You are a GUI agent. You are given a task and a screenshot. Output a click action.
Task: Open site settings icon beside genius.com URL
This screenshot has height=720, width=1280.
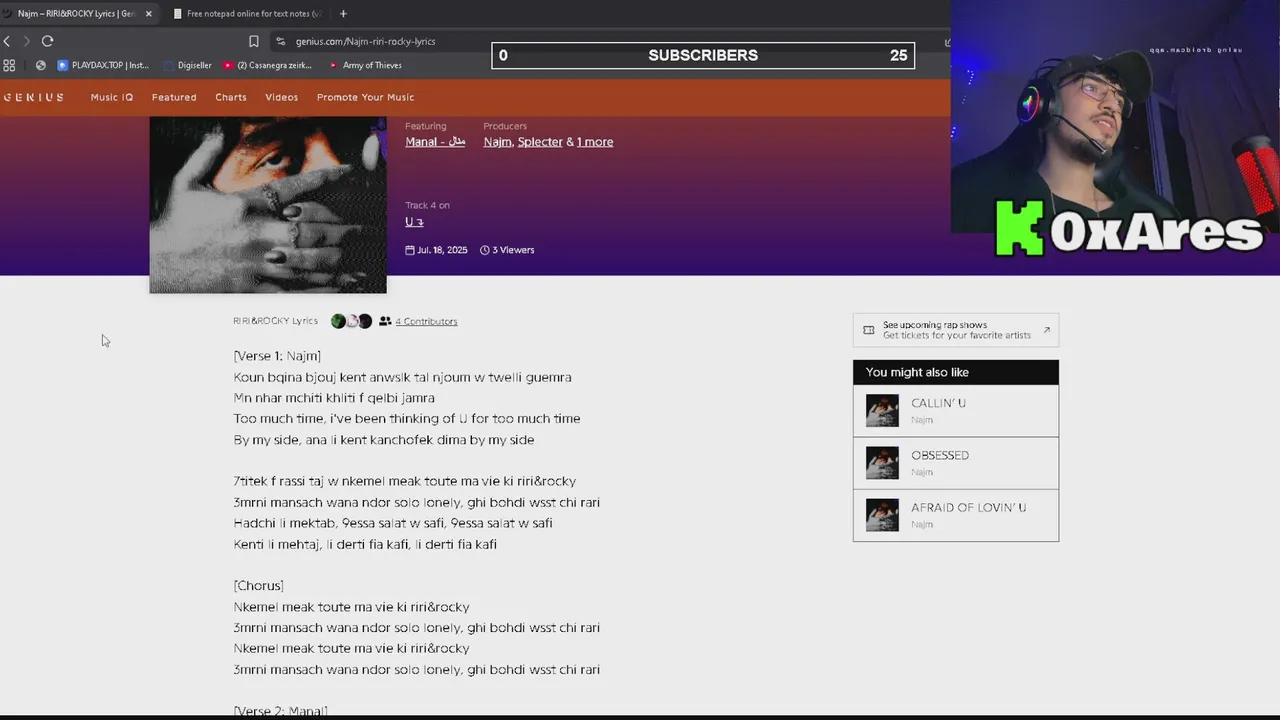click(281, 41)
